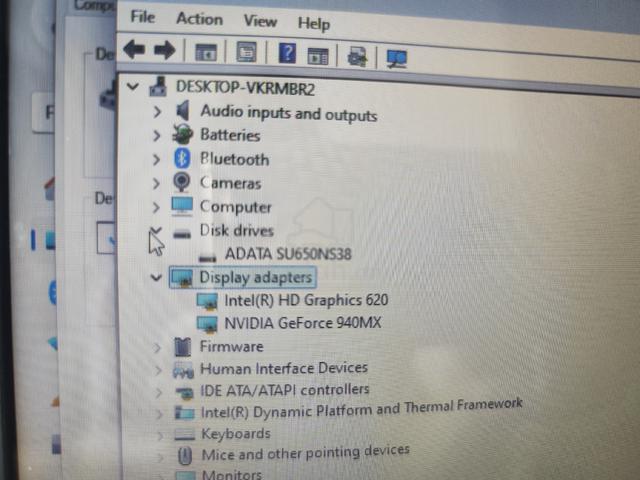Expand IDE ATA/ATAPI controllers category
This screenshot has height=480, width=640.
(159, 393)
